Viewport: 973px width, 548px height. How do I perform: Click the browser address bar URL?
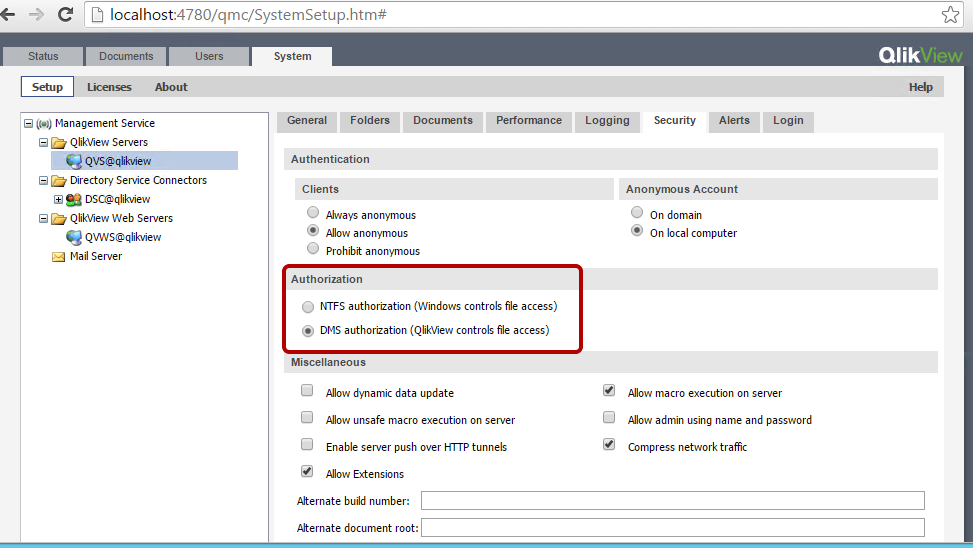(x=248, y=15)
